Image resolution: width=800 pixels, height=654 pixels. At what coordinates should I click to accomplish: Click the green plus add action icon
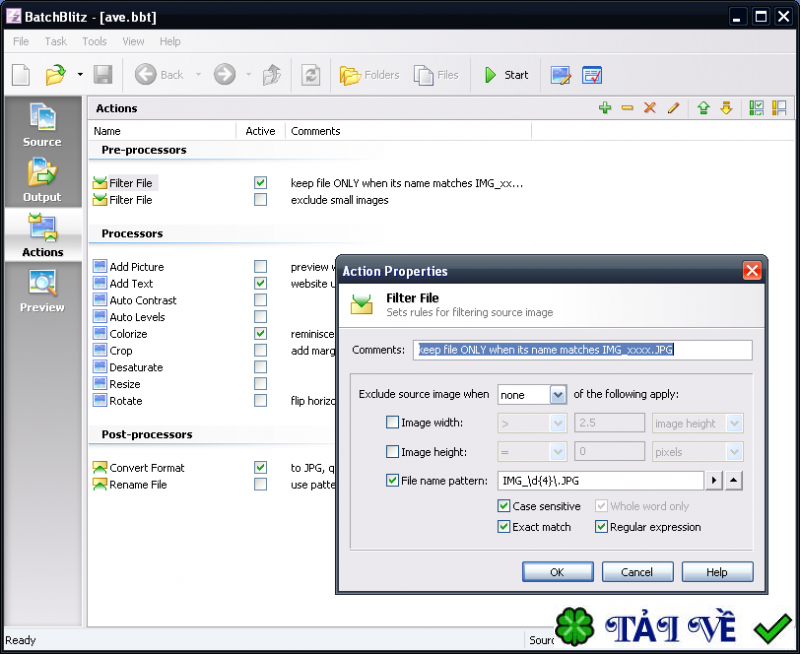[605, 108]
